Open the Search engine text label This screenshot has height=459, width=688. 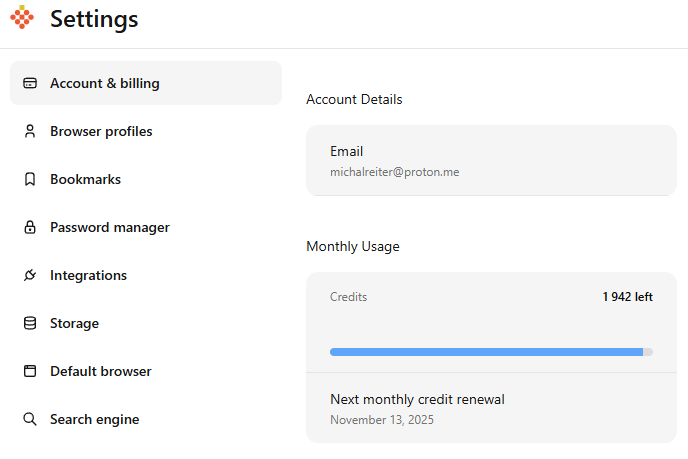point(94,419)
